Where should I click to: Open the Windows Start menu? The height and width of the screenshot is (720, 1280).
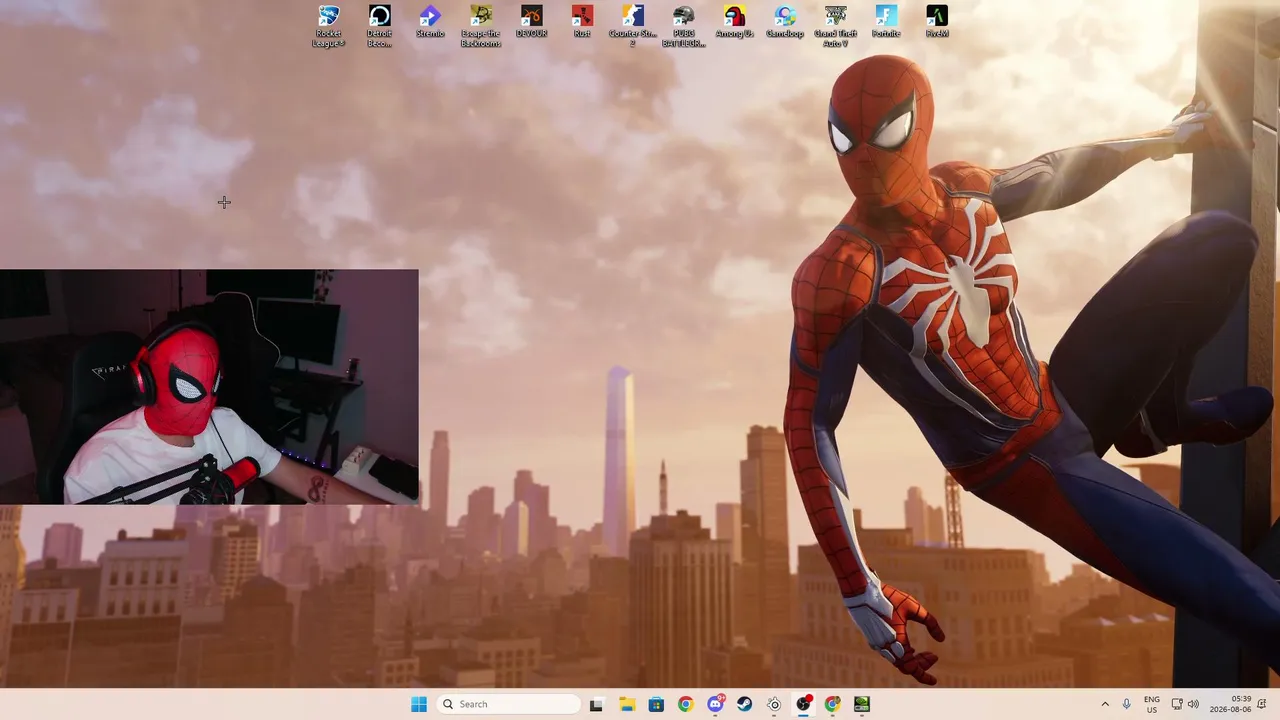[419, 704]
